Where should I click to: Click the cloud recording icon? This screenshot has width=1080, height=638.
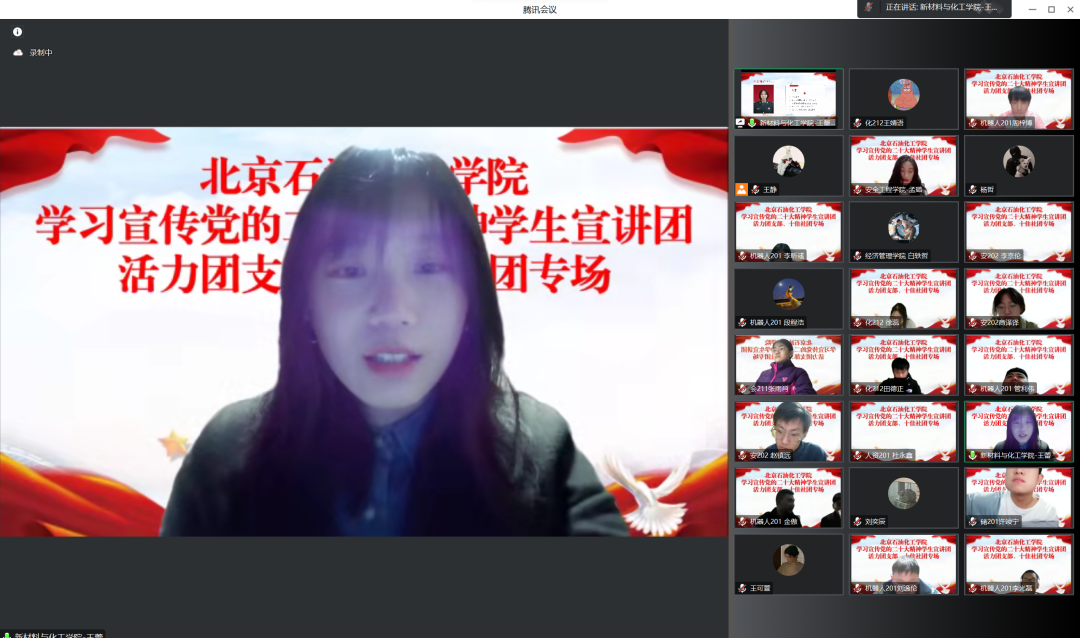[17, 52]
